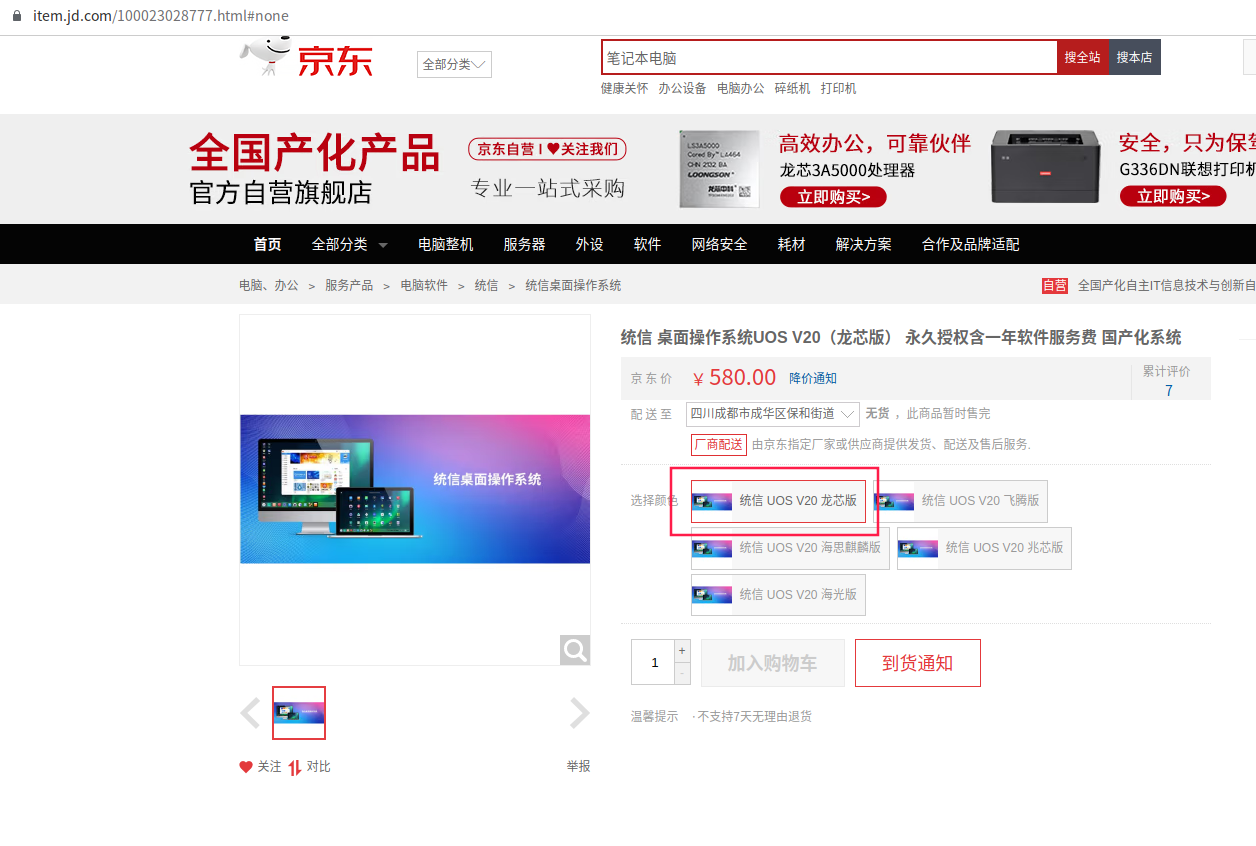Viewport: 1256px width, 846px height.
Task: Click the 搜全站 search button
Action: tap(1083, 58)
